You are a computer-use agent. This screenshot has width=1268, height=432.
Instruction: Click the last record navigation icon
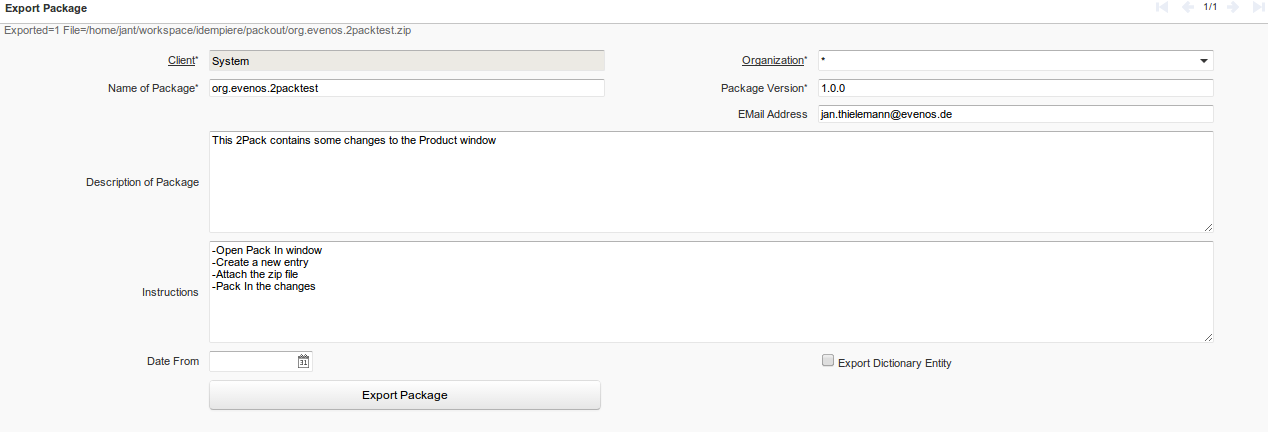1258,7
